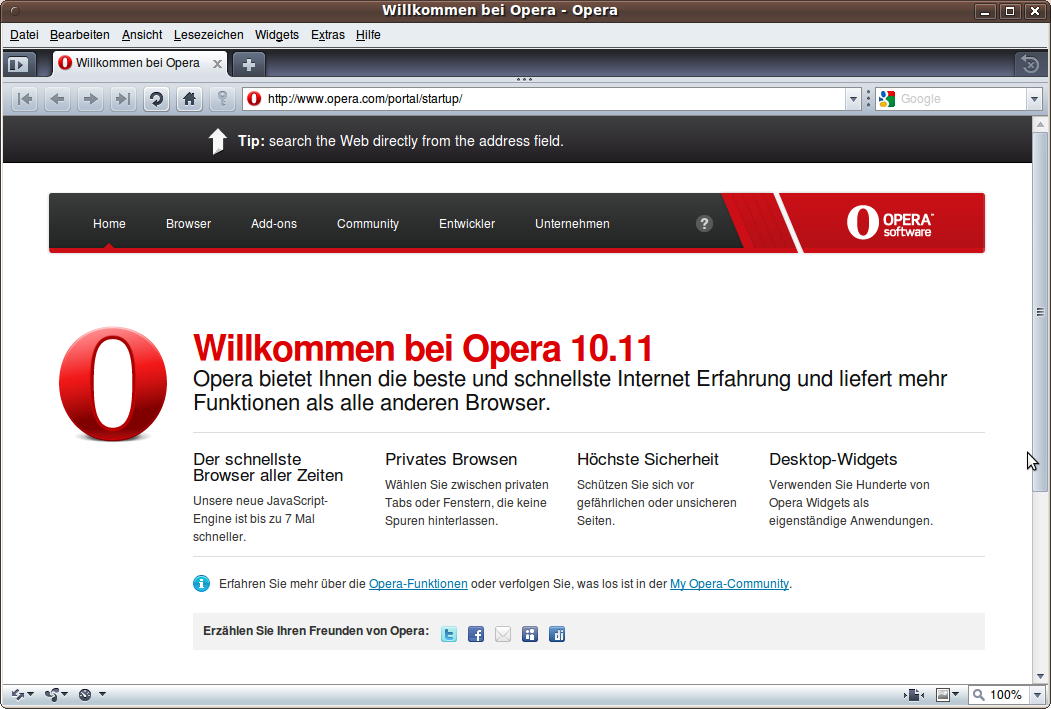Screen dimensions: 1051x709
Task: Follow the My Opera-Community link
Action: point(729,584)
